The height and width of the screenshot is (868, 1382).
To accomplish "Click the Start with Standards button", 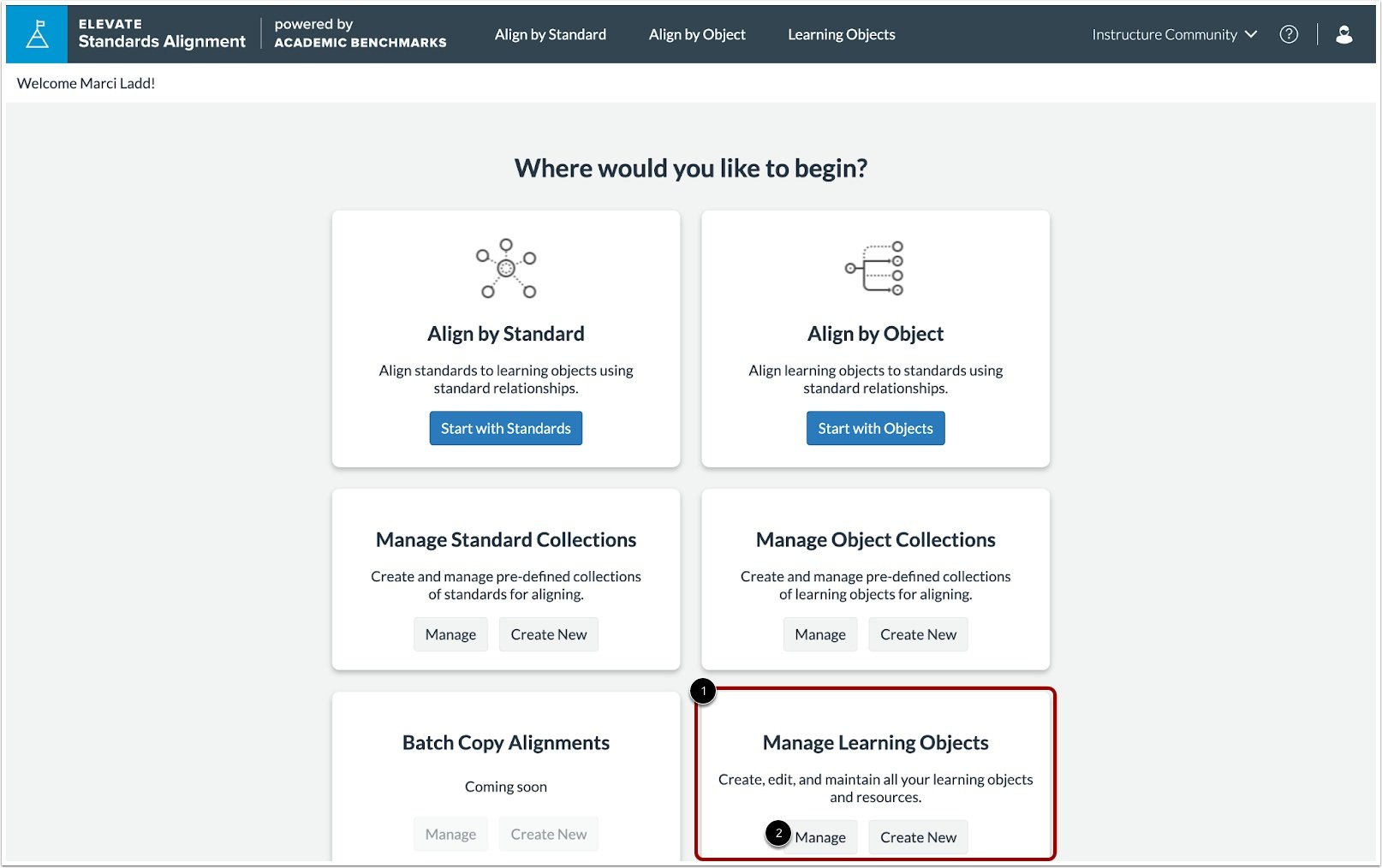I will click(505, 428).
